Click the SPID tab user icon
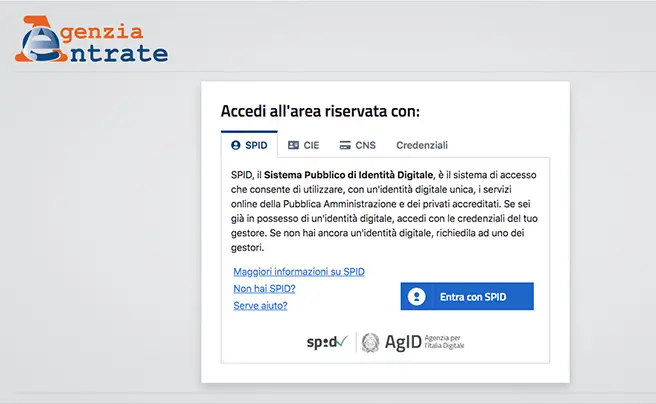The height and width of the screenshot is (404, 656). click(x=236, y=145)
